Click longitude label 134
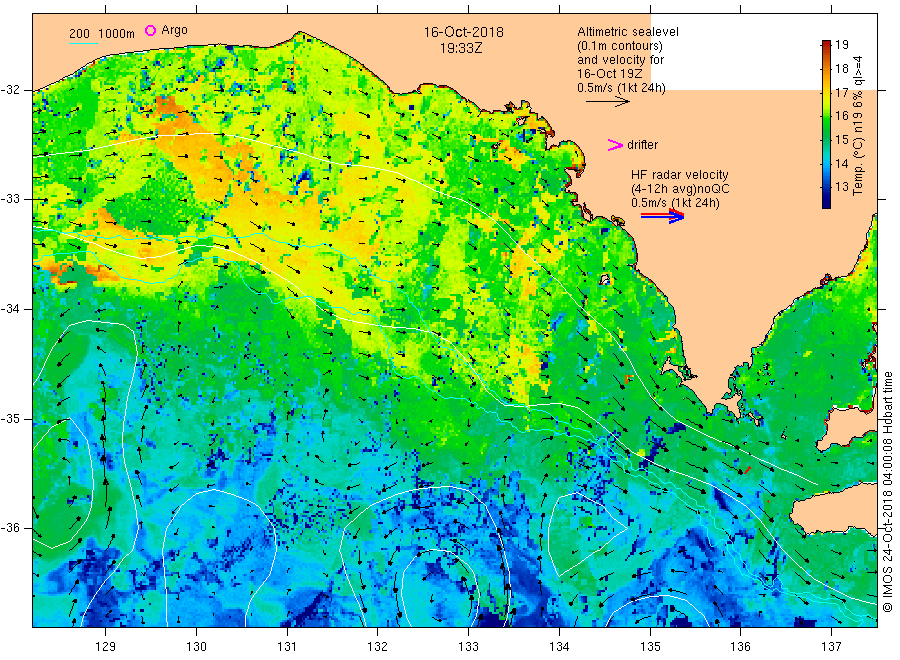Screen dimensions: 900x660 (559, 647)
